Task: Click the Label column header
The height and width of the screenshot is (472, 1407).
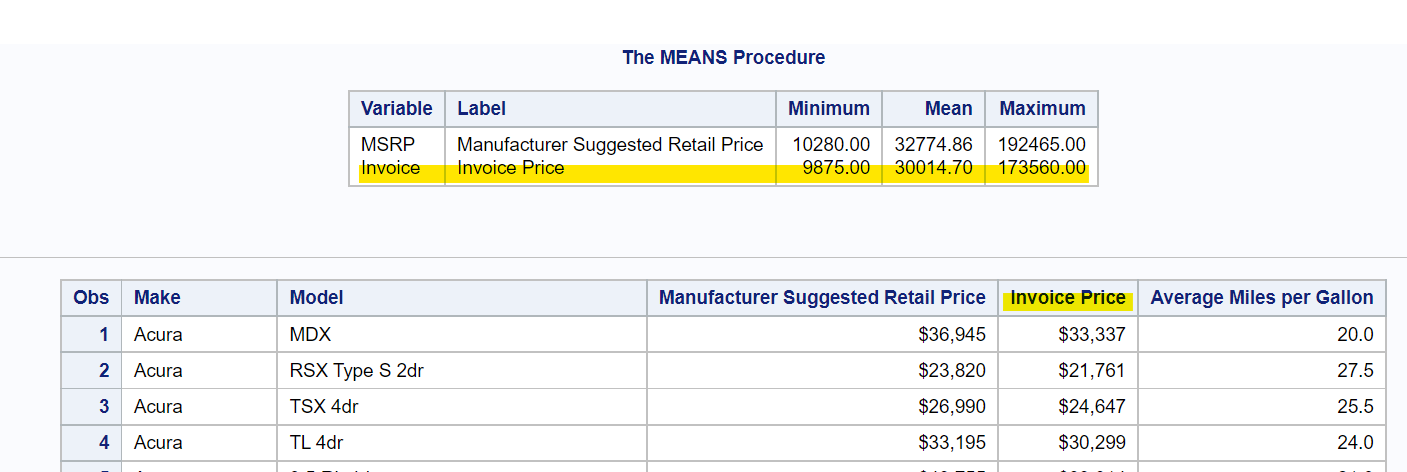Action: pos(482,108)
